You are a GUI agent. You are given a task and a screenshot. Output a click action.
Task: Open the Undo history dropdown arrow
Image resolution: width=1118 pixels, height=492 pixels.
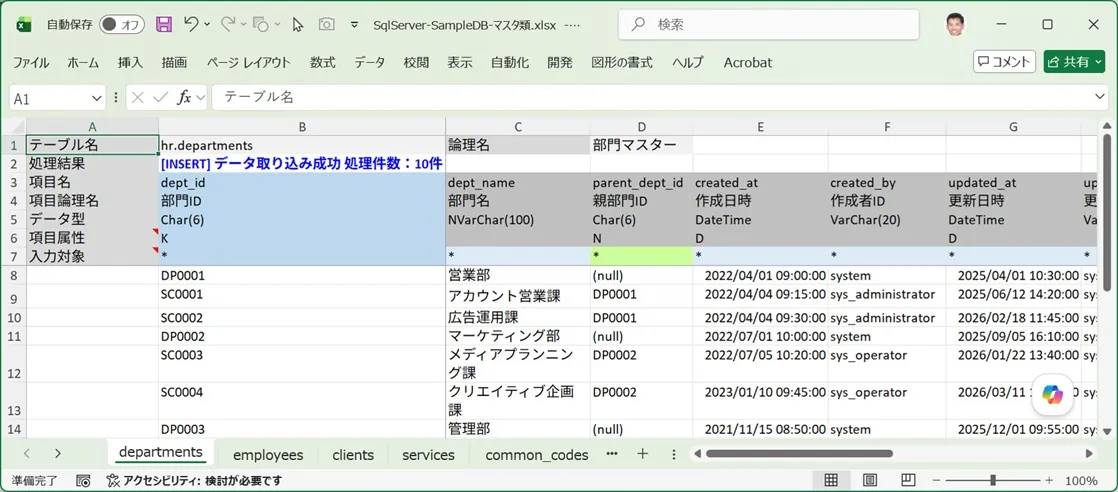coord(207,25)
